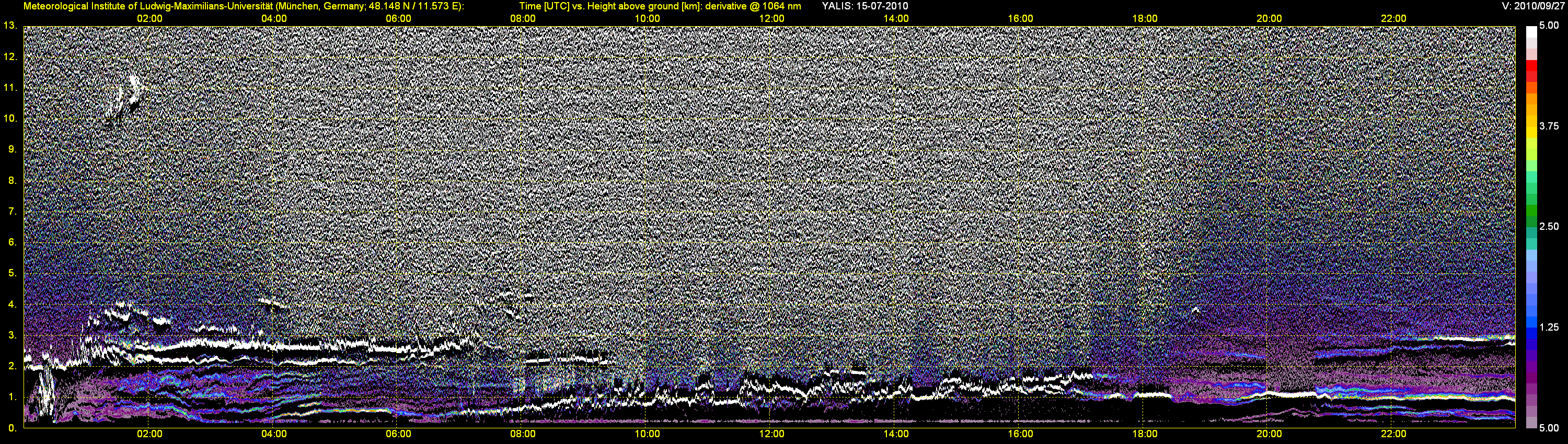
Task: Select the '3.' height axis label
Action: [12, 335]
